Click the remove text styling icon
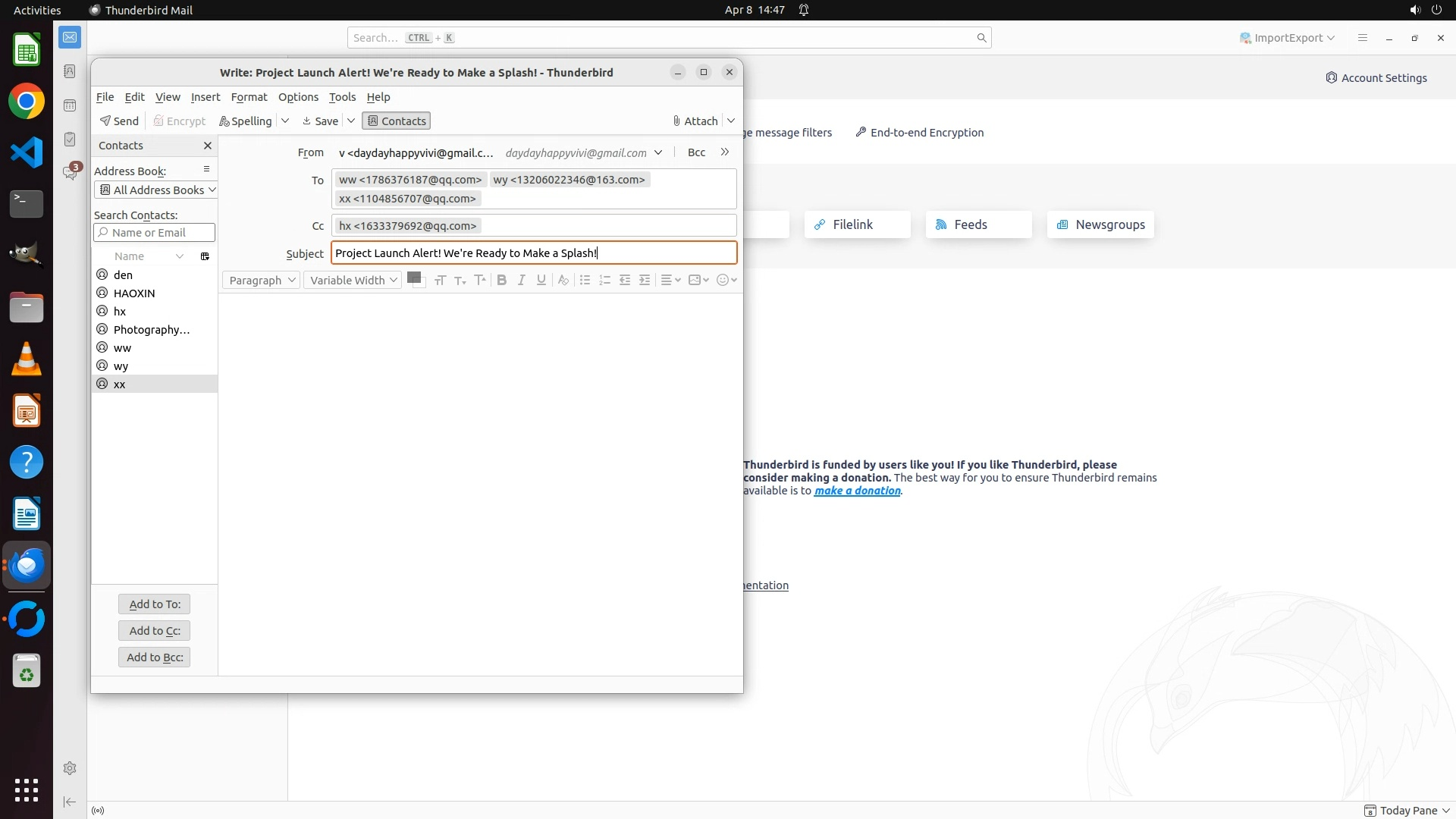Viewport: 1456px width, 819px height. (563, 280)
